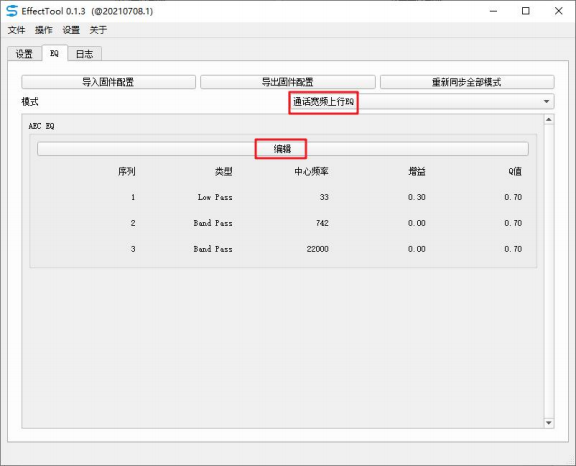Click center frequency value 742

point(322,223)
